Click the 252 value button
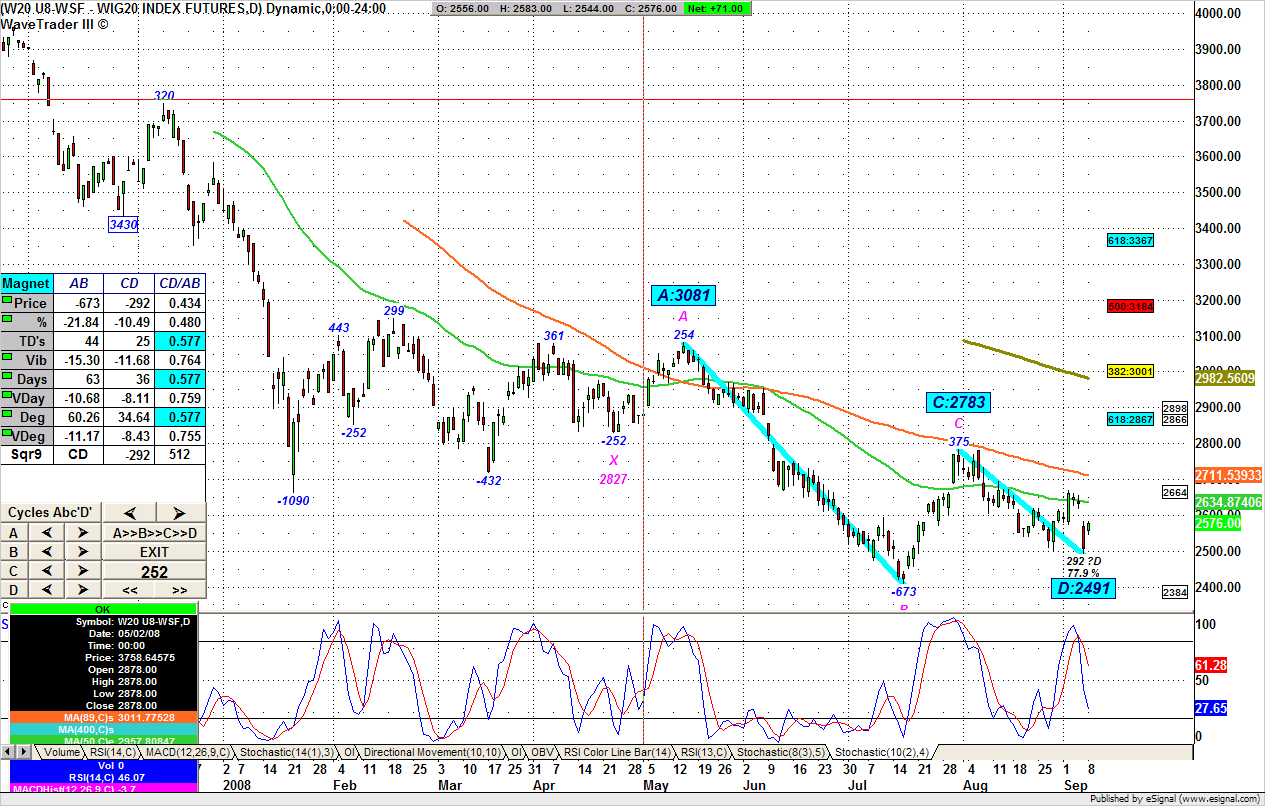Image resolution: width=1265 pixels, height=806 pixels. [155, 571]
